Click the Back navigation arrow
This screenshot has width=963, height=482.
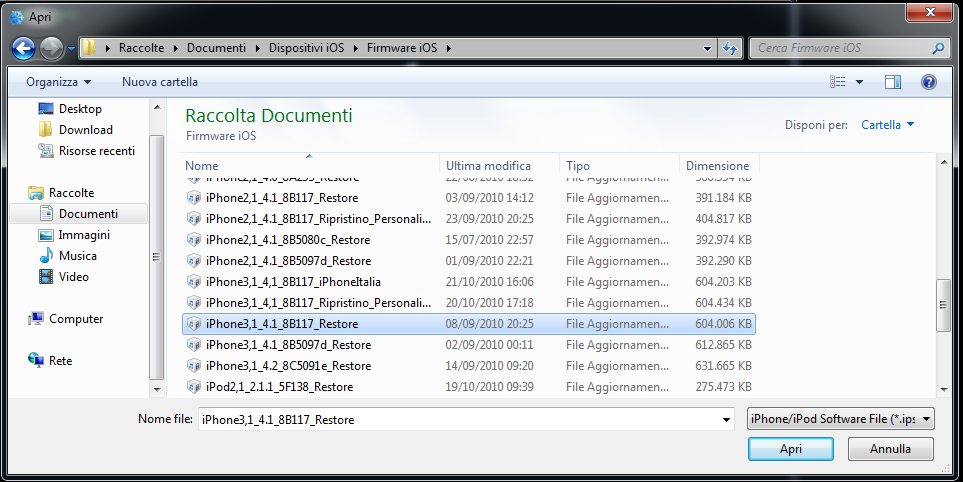[x=23, y=48]
